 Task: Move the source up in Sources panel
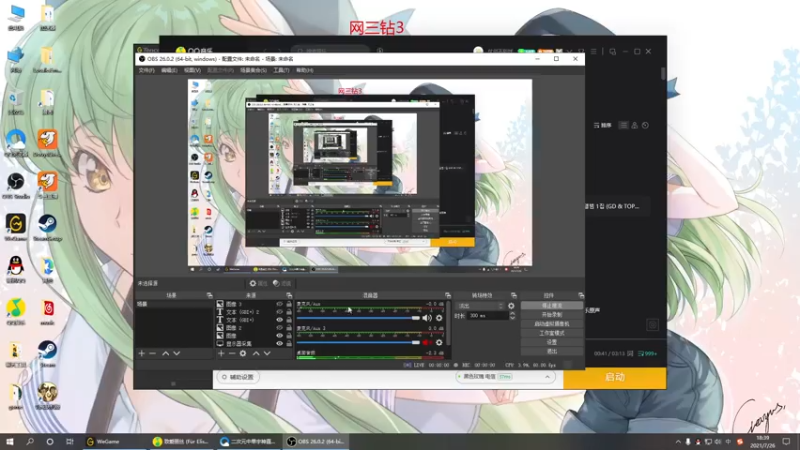(x=256, y=353)
